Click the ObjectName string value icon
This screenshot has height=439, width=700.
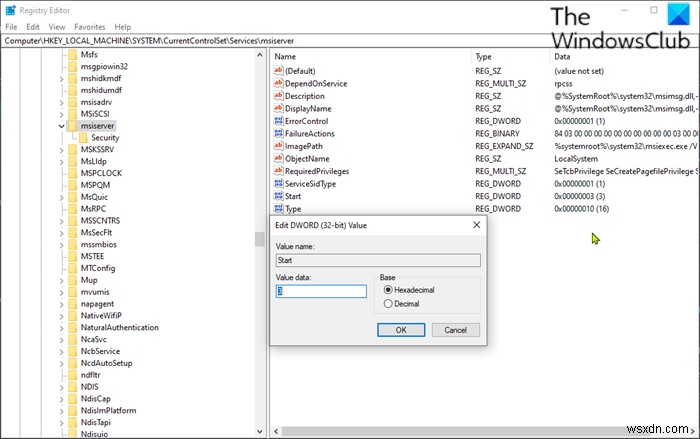click(279, 158)
